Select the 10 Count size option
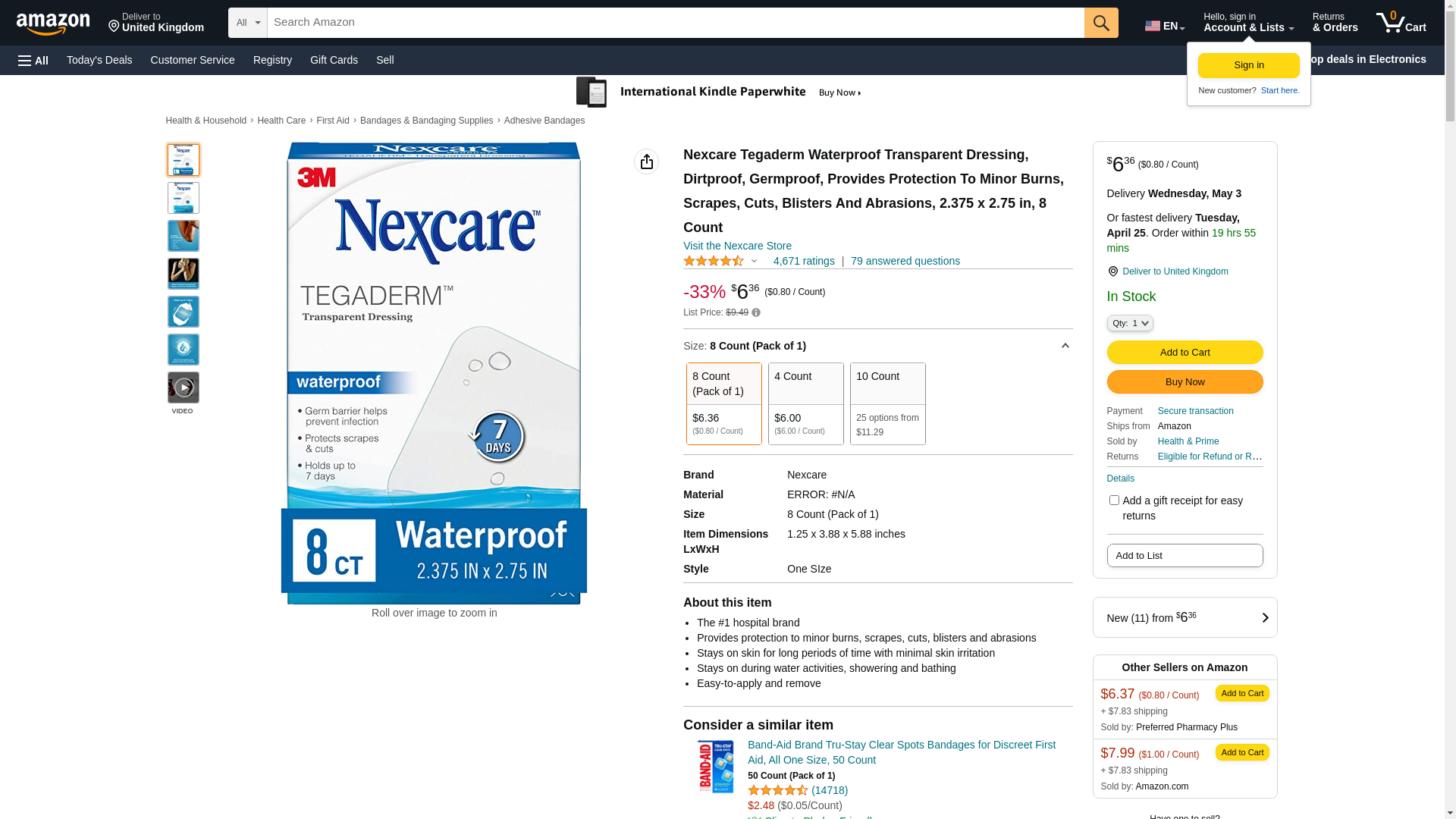 coord(887,403)
